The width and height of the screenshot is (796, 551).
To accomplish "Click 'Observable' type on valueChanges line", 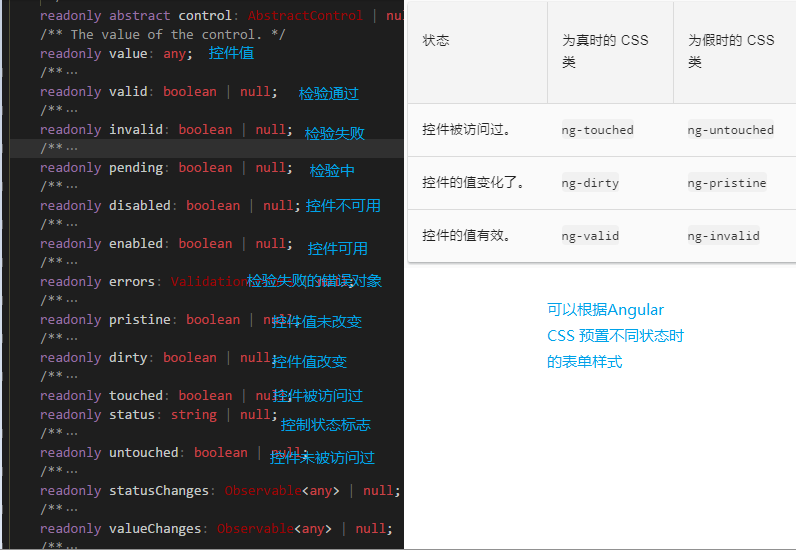I will coord(255,529).
